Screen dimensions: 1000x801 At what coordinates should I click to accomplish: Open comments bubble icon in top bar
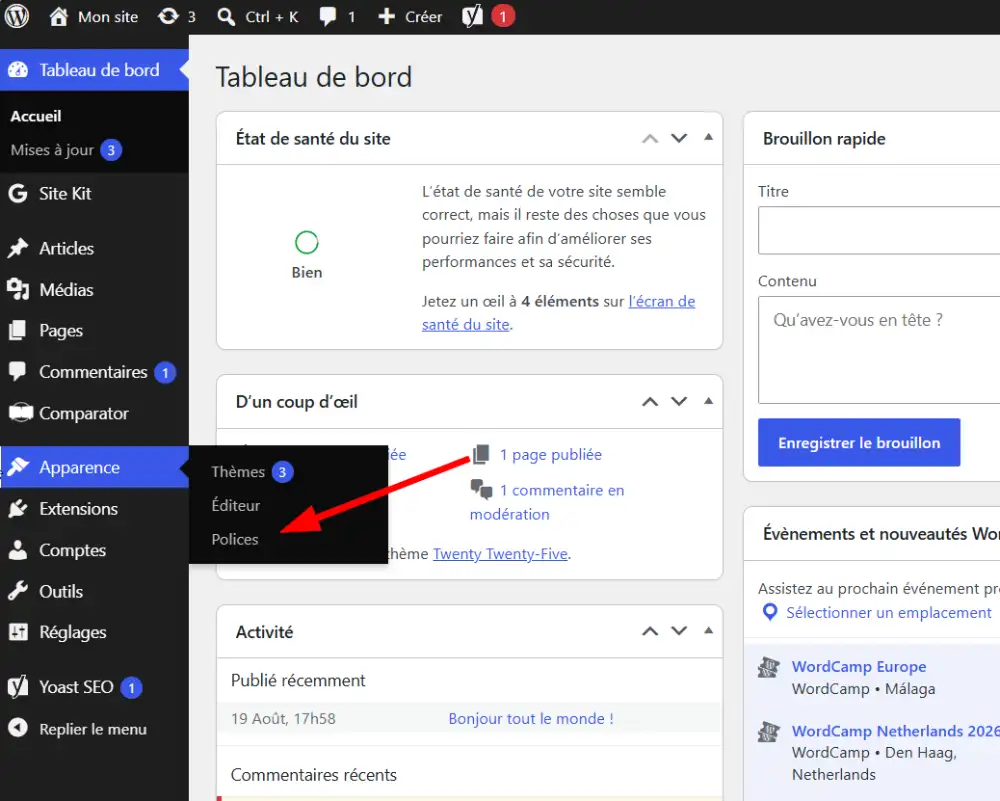click(328, 17)
